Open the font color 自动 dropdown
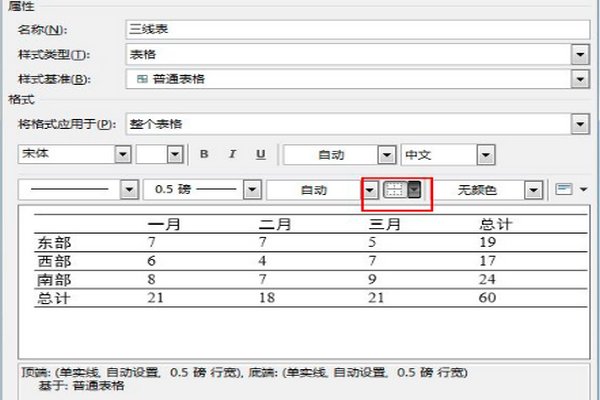This screenshot has height=400, width=600. [386, 155]
